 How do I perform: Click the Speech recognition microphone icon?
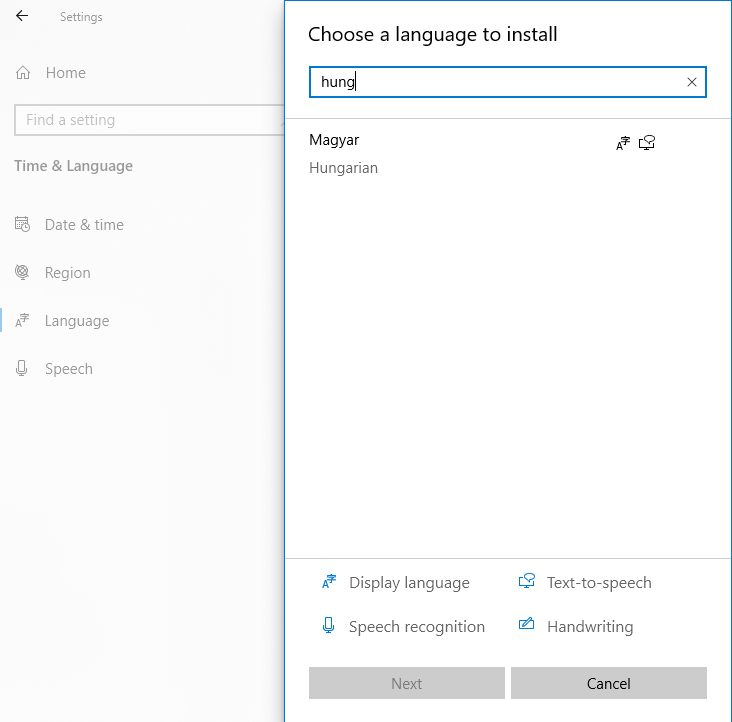coord(328,627)
